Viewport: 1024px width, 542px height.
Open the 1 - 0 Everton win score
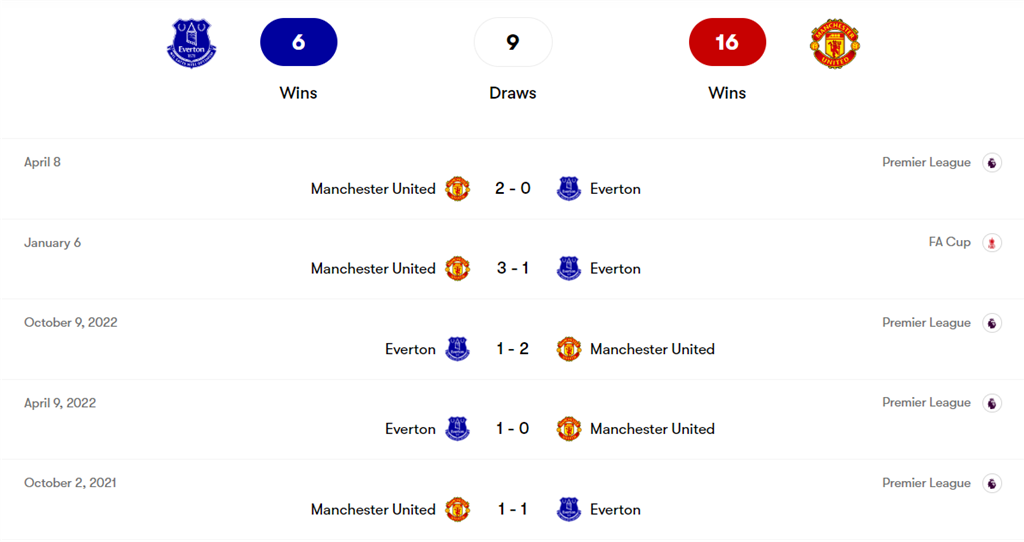coord(513,429)
